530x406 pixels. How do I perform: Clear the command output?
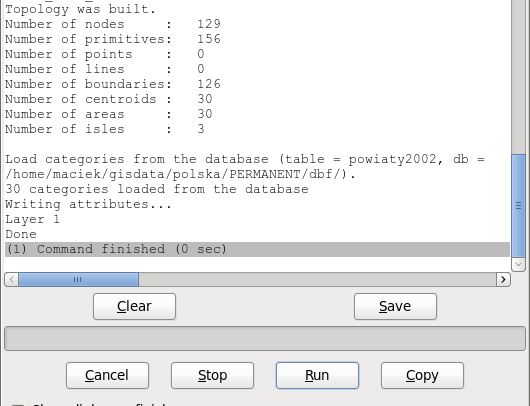pos(135,306)
